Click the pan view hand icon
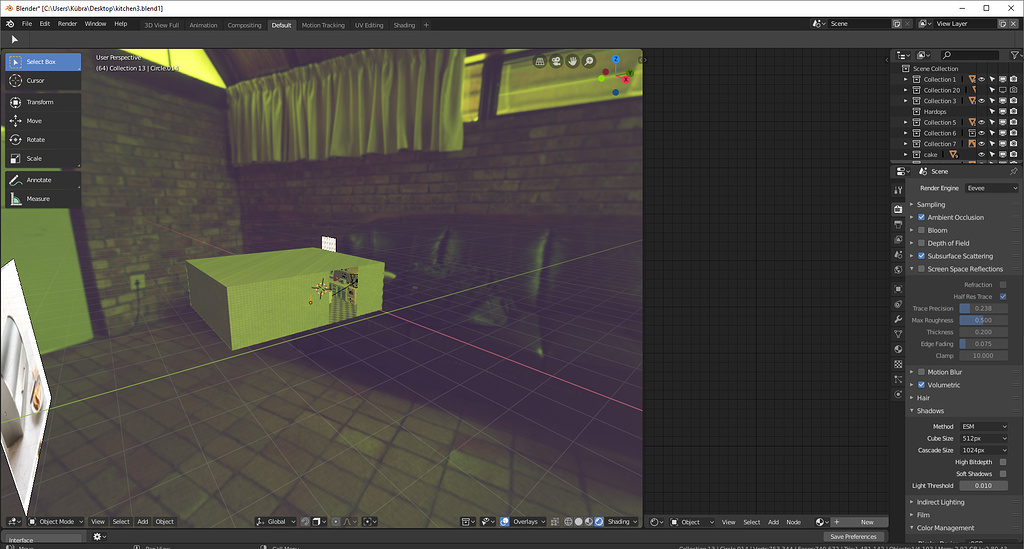 click(x=572, y=61)
